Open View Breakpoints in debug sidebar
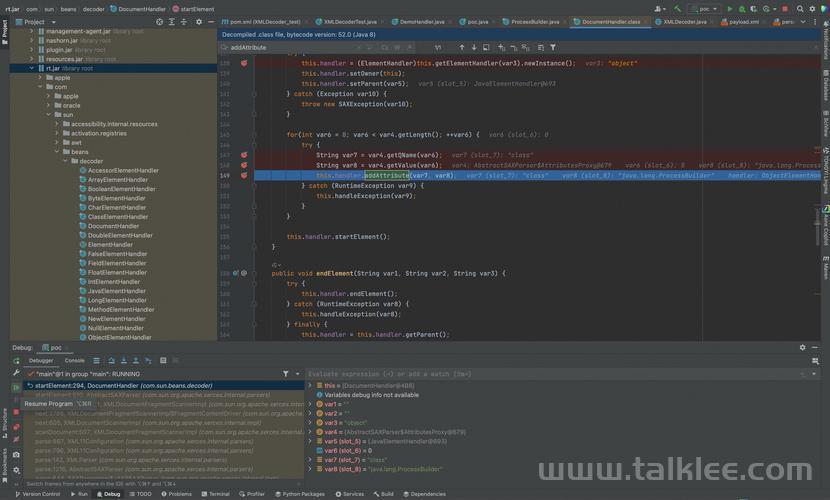This screenshot has width=830, height=500. (x=16, y=426)
